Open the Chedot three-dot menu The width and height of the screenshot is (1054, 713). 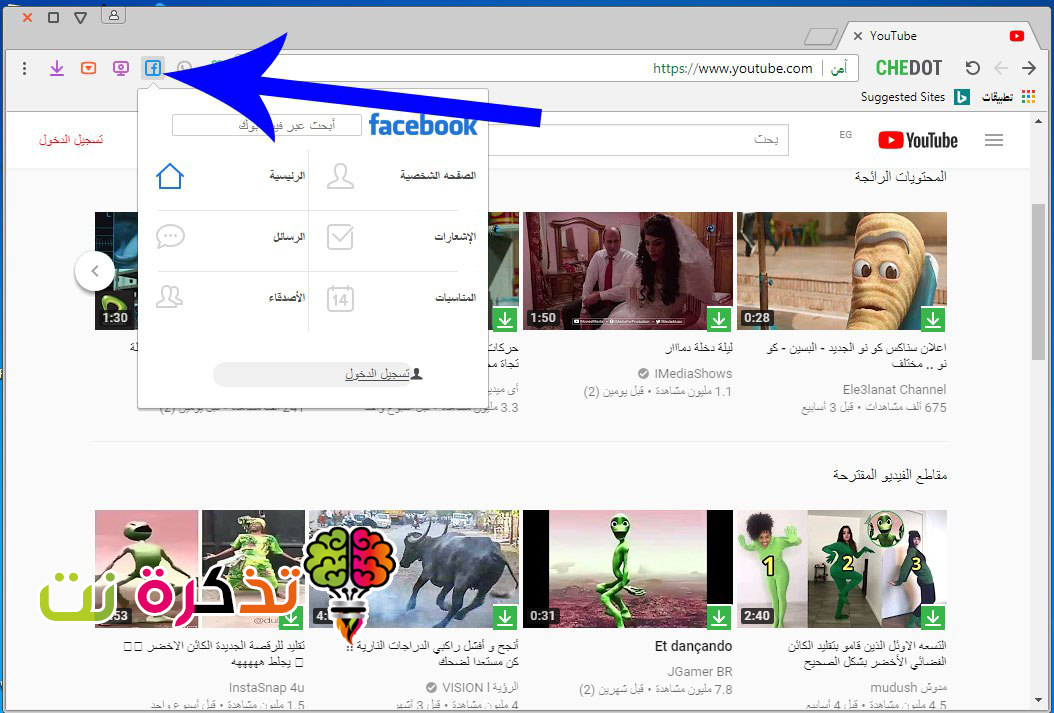(x=25, y=68)
